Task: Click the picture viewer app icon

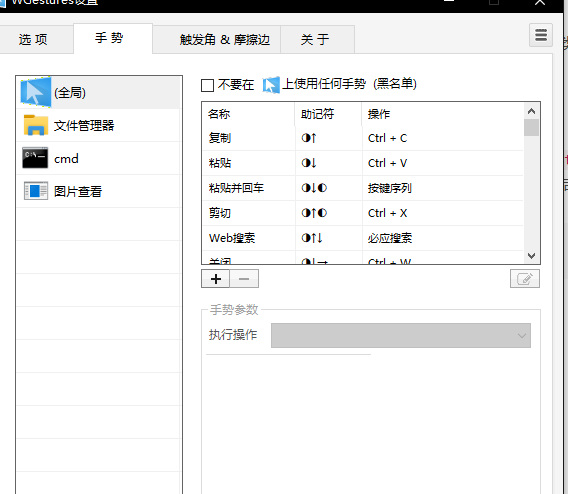Action: pos(36,191)
